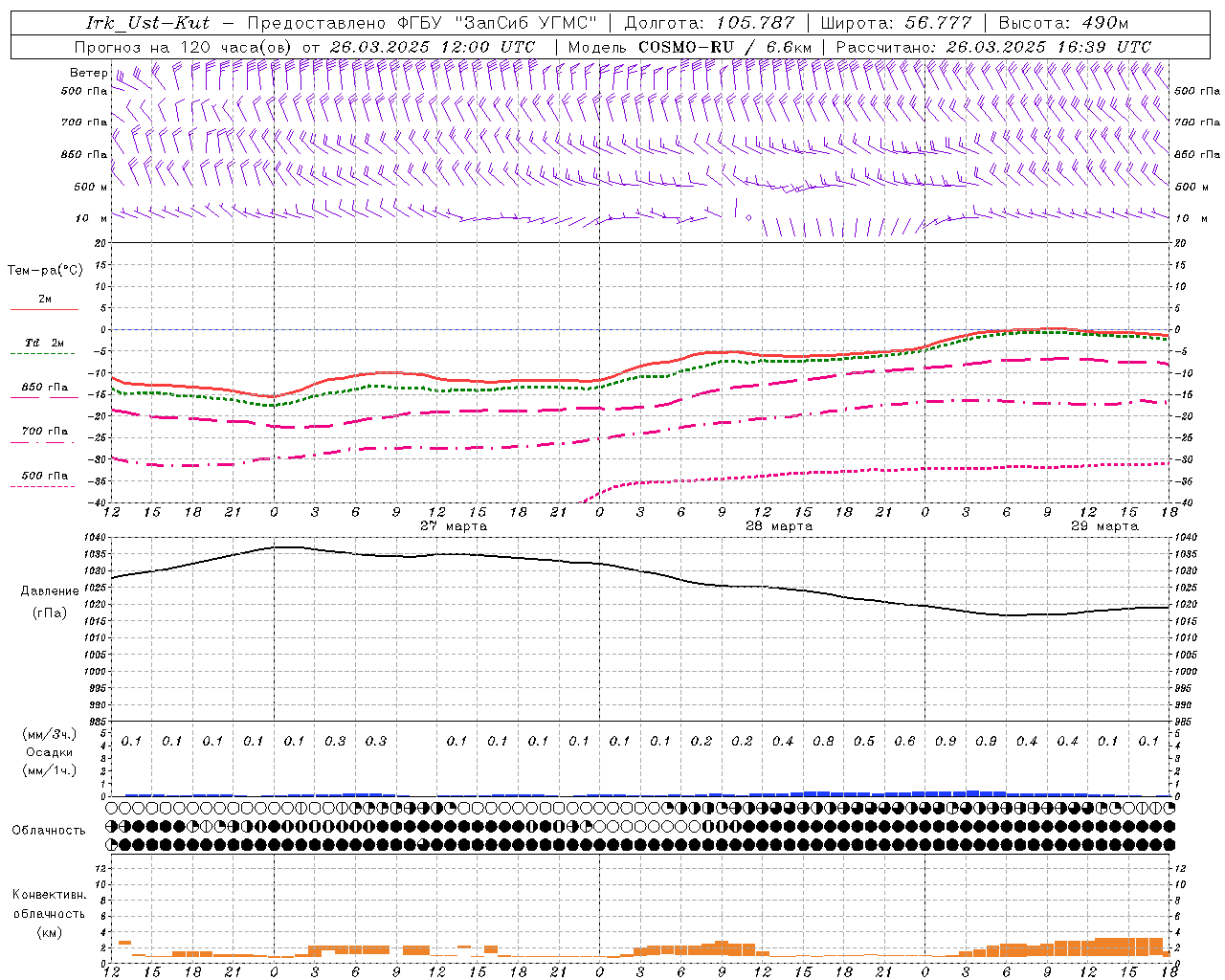The image size is (1225, 980).
Task: Click the elevation text "Высота: 490м"
Action: [x=1063, y=23]
